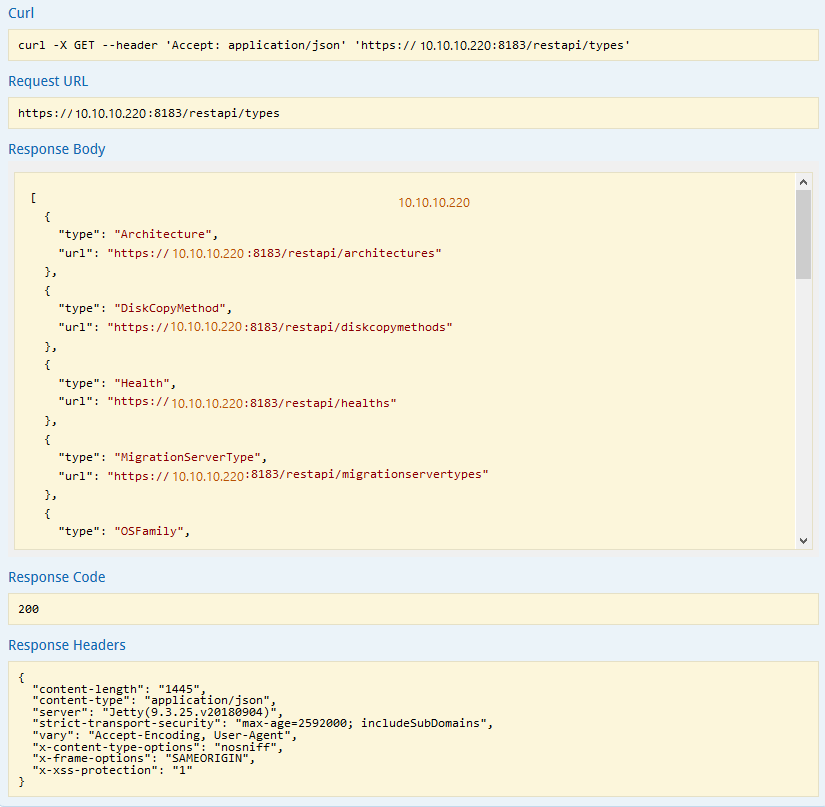Select the Request URL heading
The width and height of the screenshot is (825, 807).
coord(48,81)
